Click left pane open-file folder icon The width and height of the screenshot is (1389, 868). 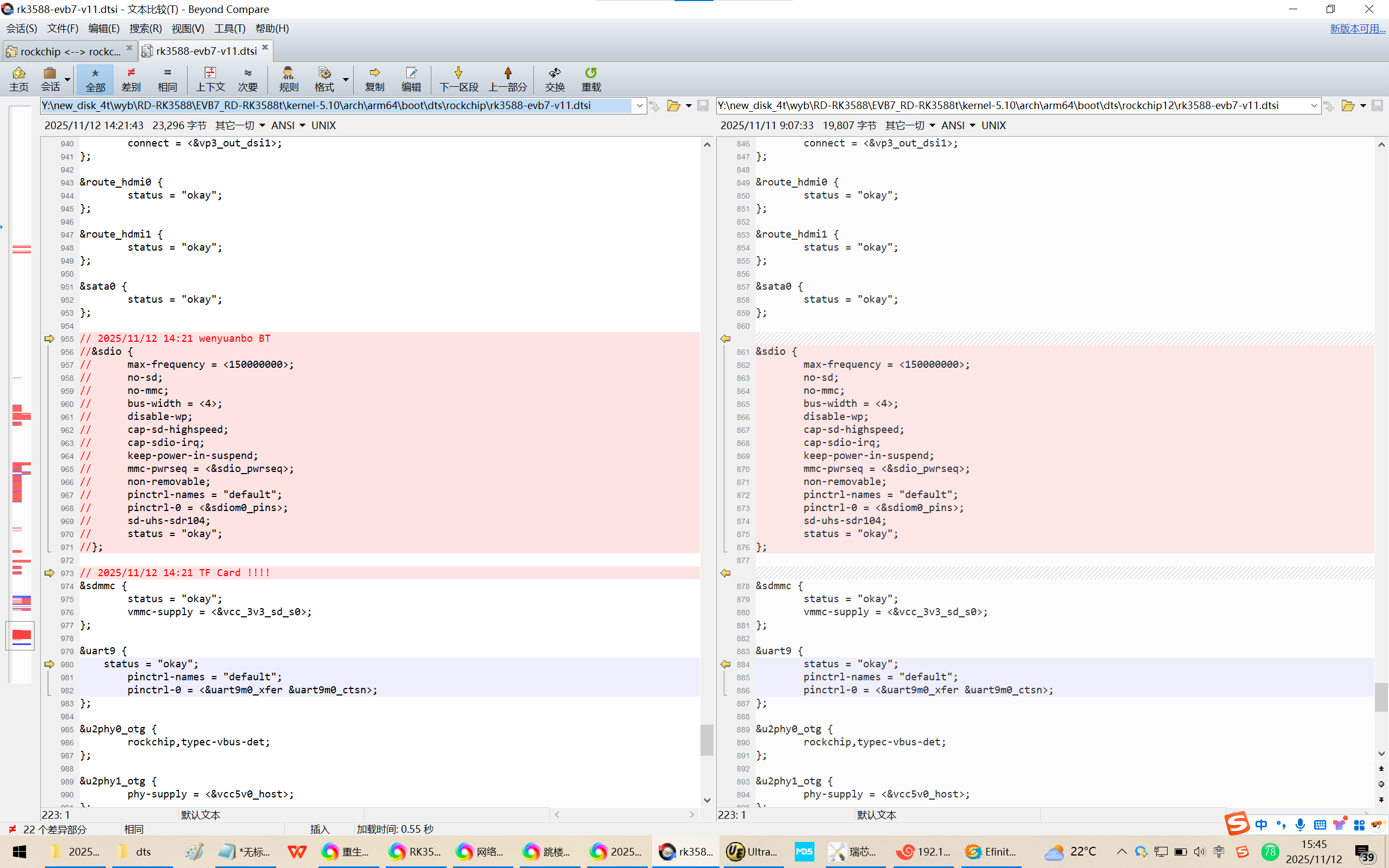(673, 106)
